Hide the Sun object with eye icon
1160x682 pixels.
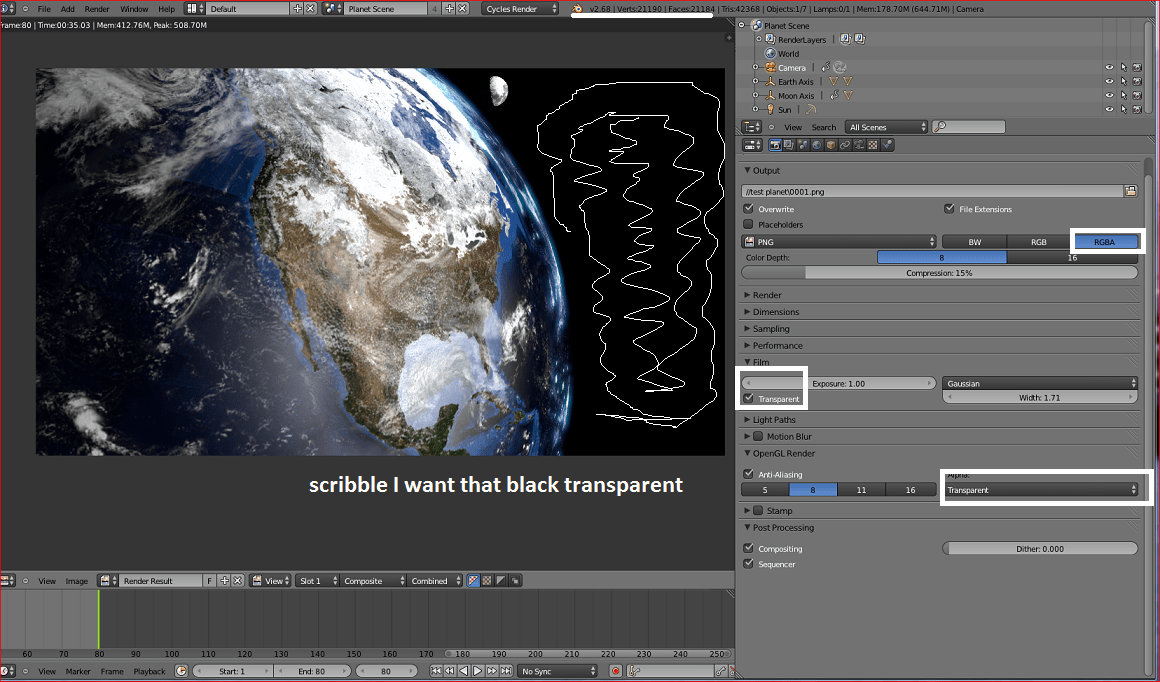(x=1108, y=109)
